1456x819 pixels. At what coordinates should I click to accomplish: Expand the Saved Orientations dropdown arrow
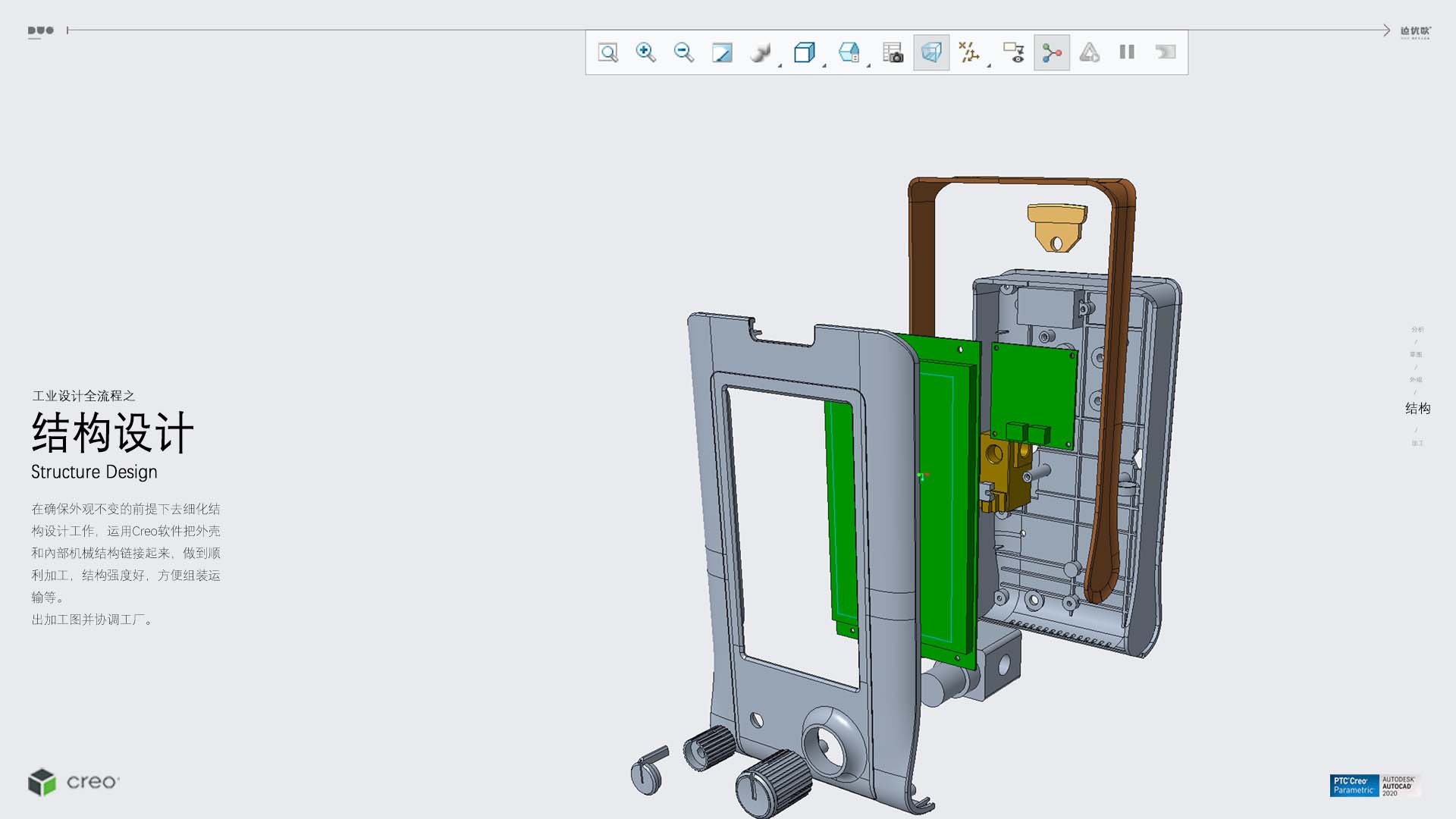[x=824, y=66]
